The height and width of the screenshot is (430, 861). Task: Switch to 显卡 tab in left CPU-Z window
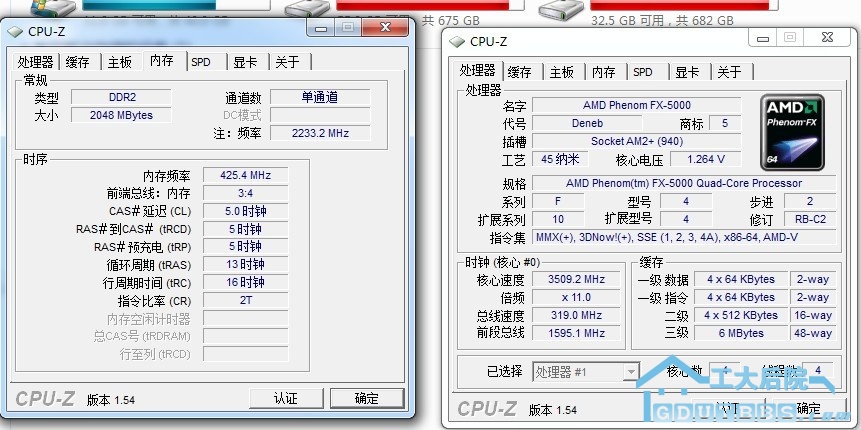point(245,62)
